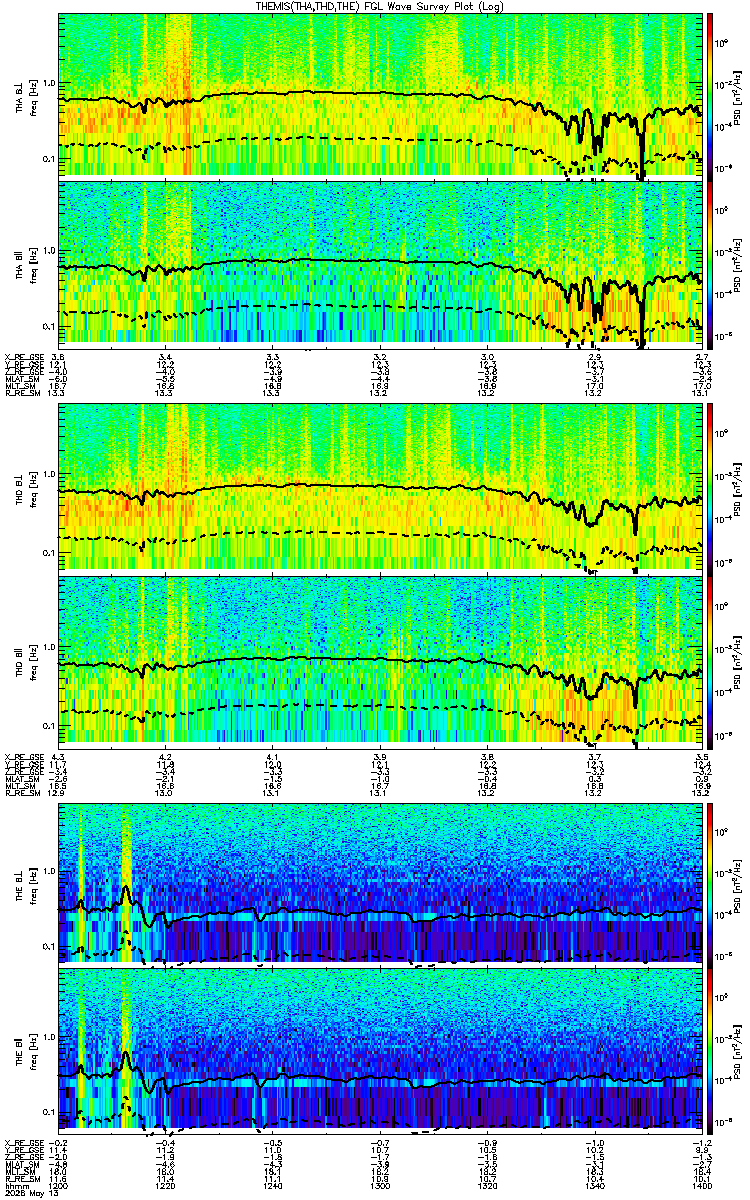This screenshot has height=1200, width=750.
Task: Click the THA BII PSD color bar
Action: (710, 263)
